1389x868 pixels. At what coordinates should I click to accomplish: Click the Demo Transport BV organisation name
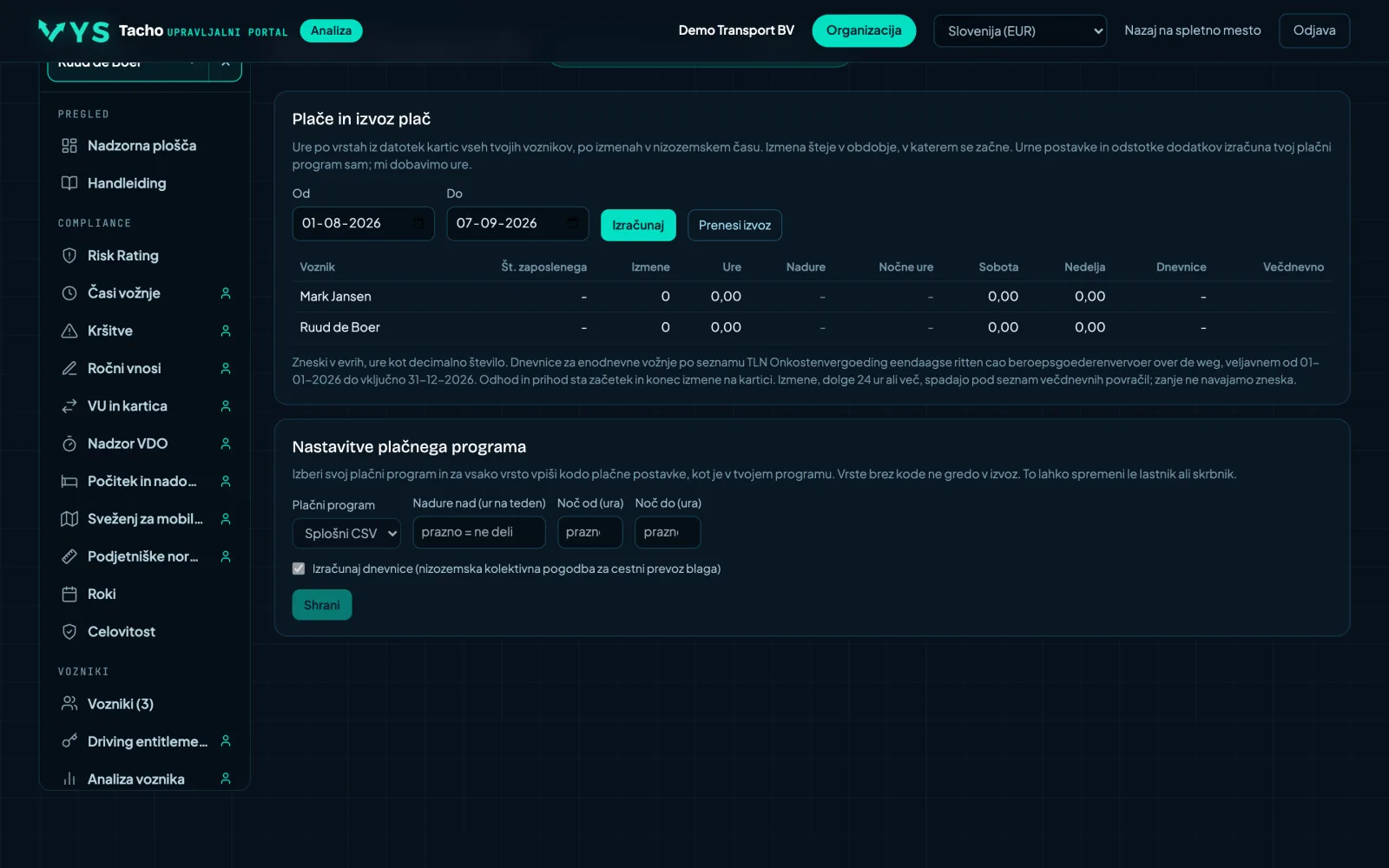[x=736, y=30]
